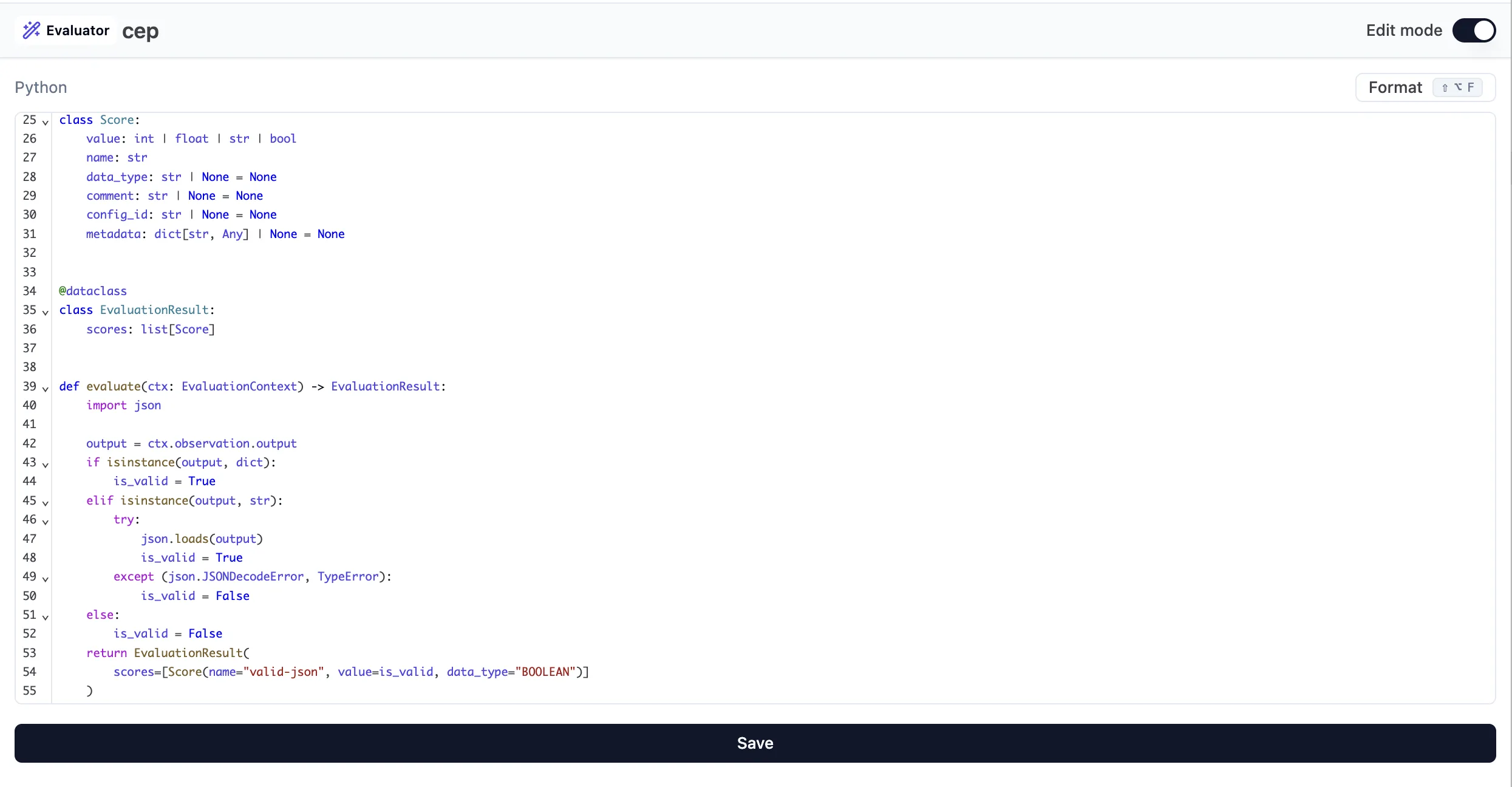Image resolution: width=1512 pixels, height=787 pixels.
Task: Collapse def evaluate fold arrow at line 39
Action: [46, 389]
